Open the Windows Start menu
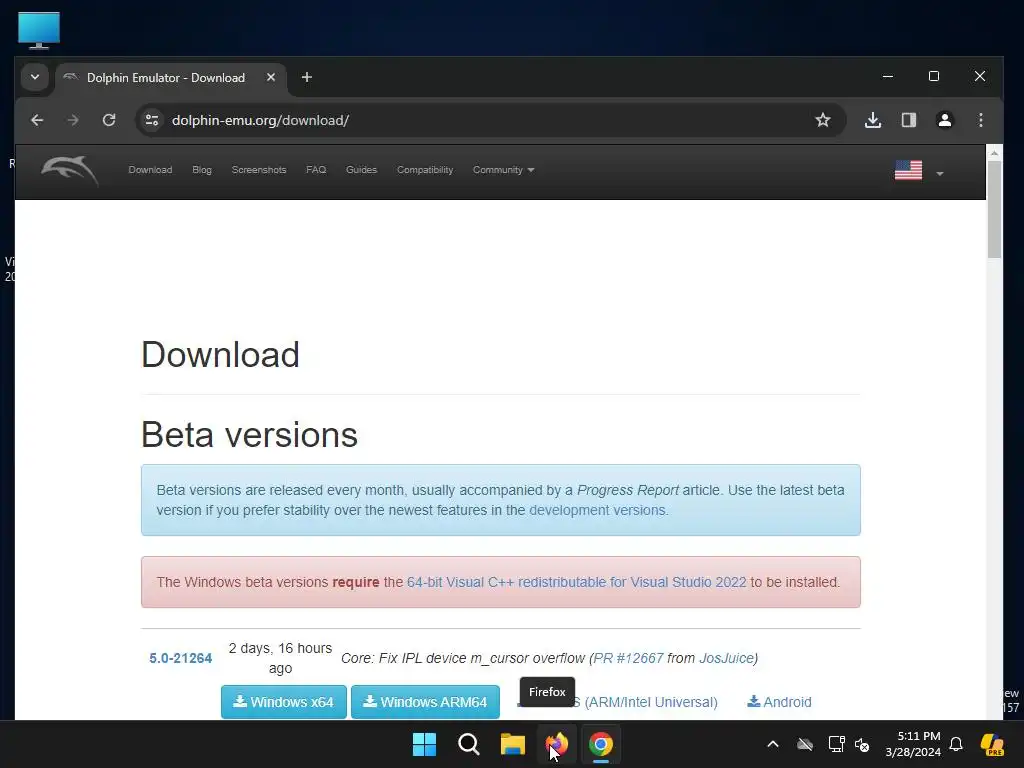1024x768 pixels. 424,744
